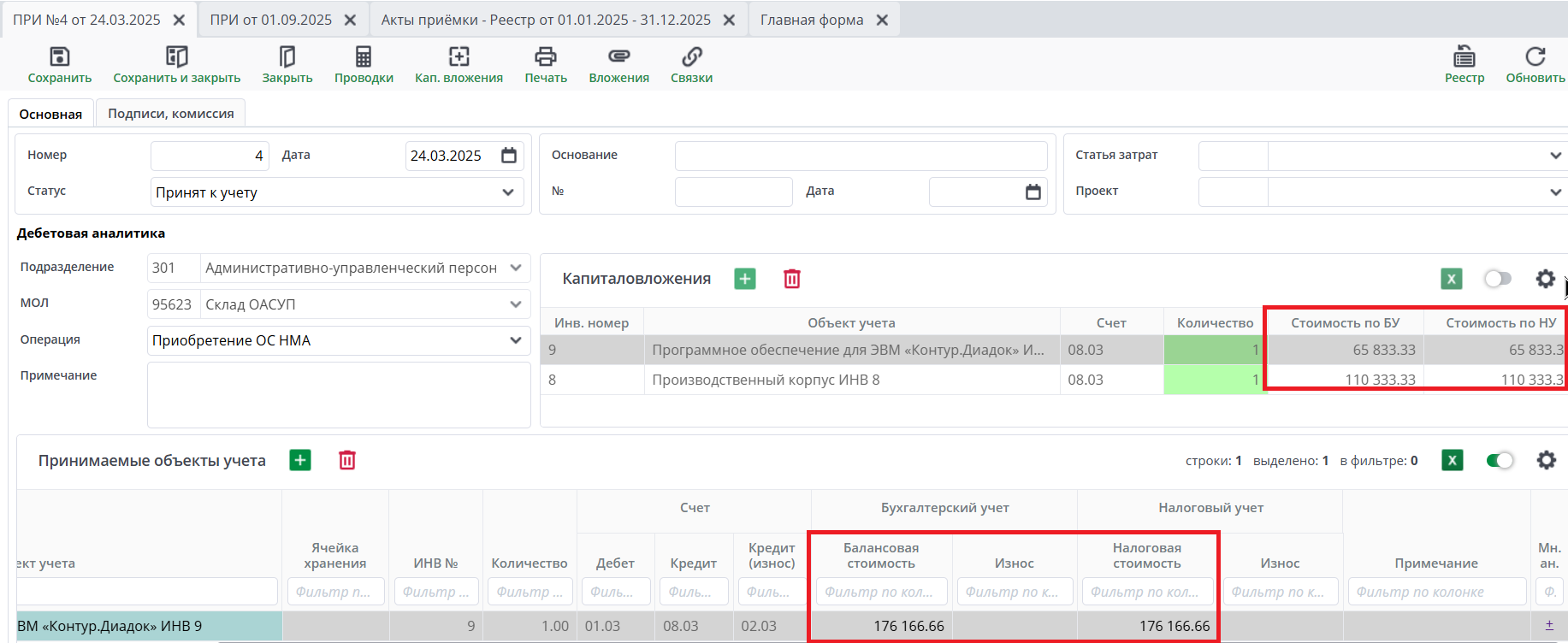Expand the Подразделение dropdown
This screenshot has width=1568, height=643.
515,268
